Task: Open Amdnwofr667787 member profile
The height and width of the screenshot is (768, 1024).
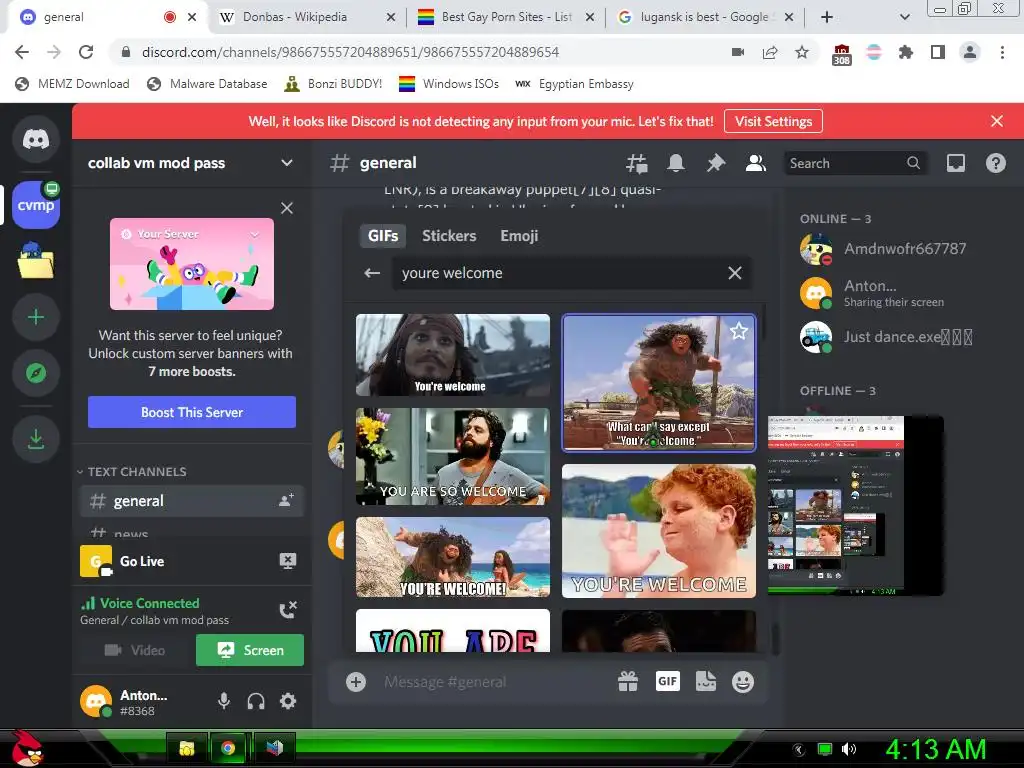Action: coord(904,249)
